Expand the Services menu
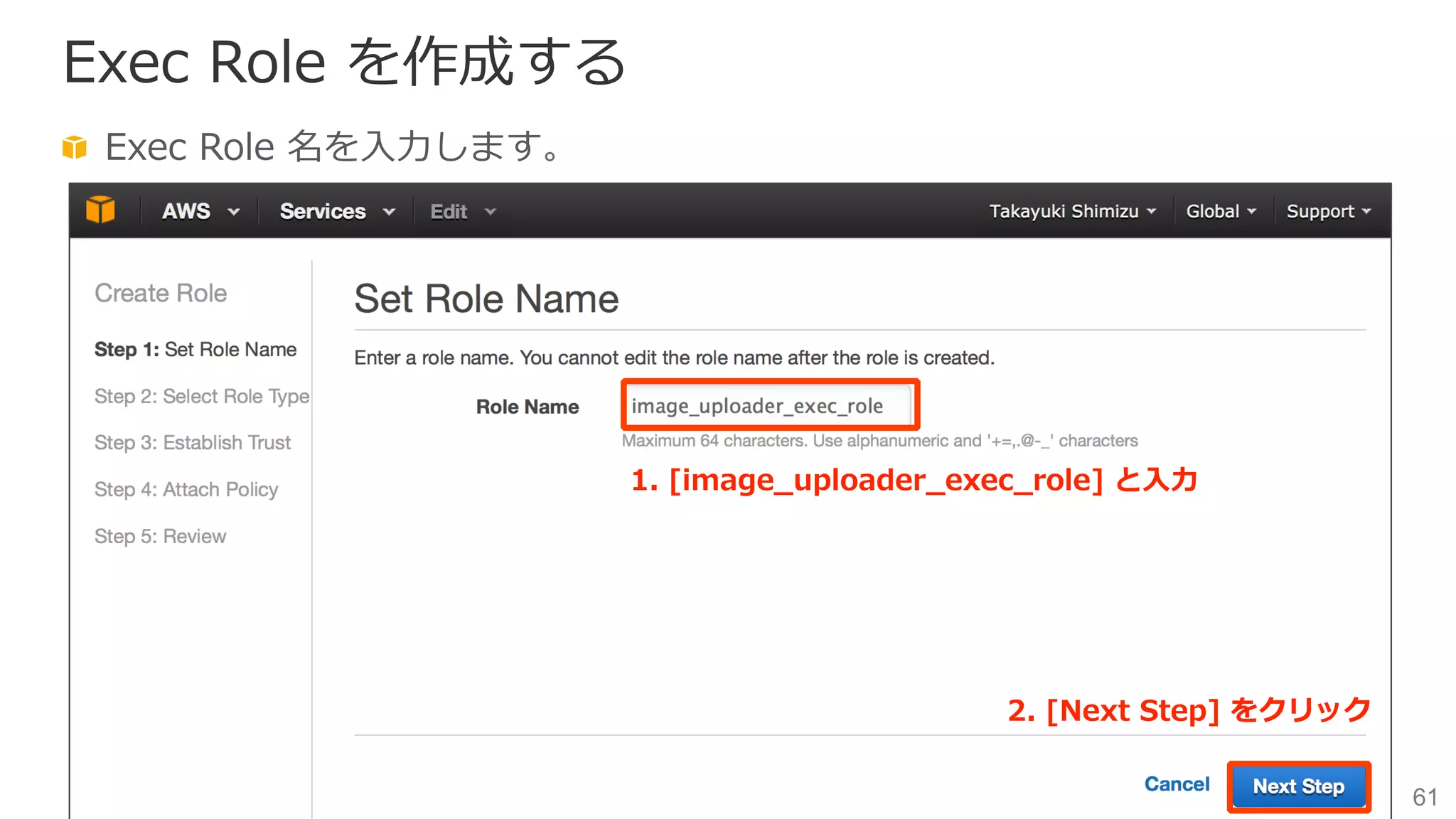 [337, 211]
